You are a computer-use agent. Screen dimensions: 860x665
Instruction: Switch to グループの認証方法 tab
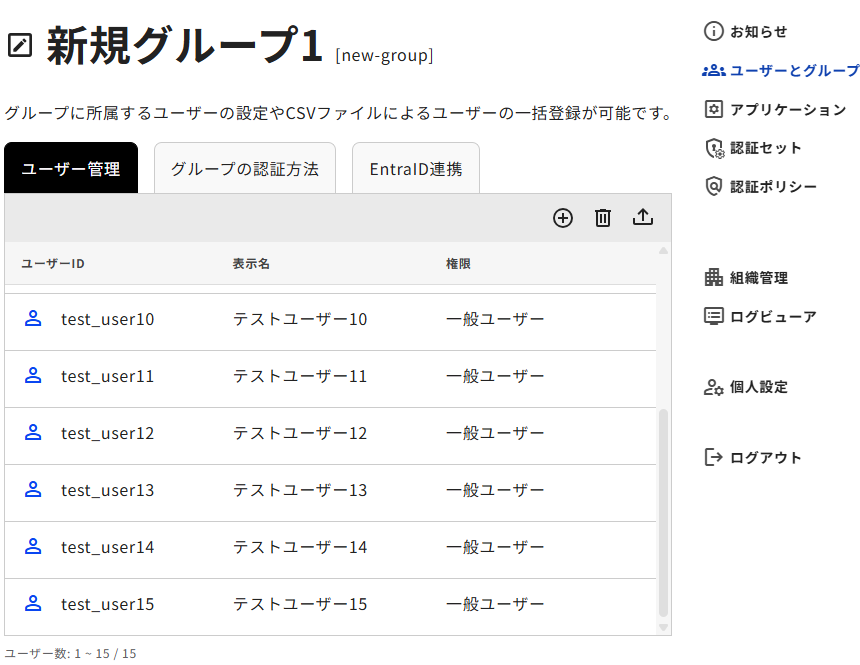(x=244, y=169)
